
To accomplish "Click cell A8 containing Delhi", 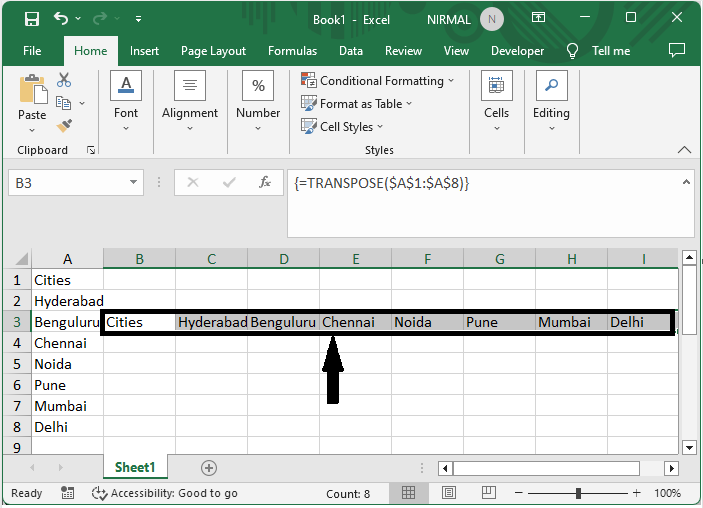I will [x=67, y=427].
